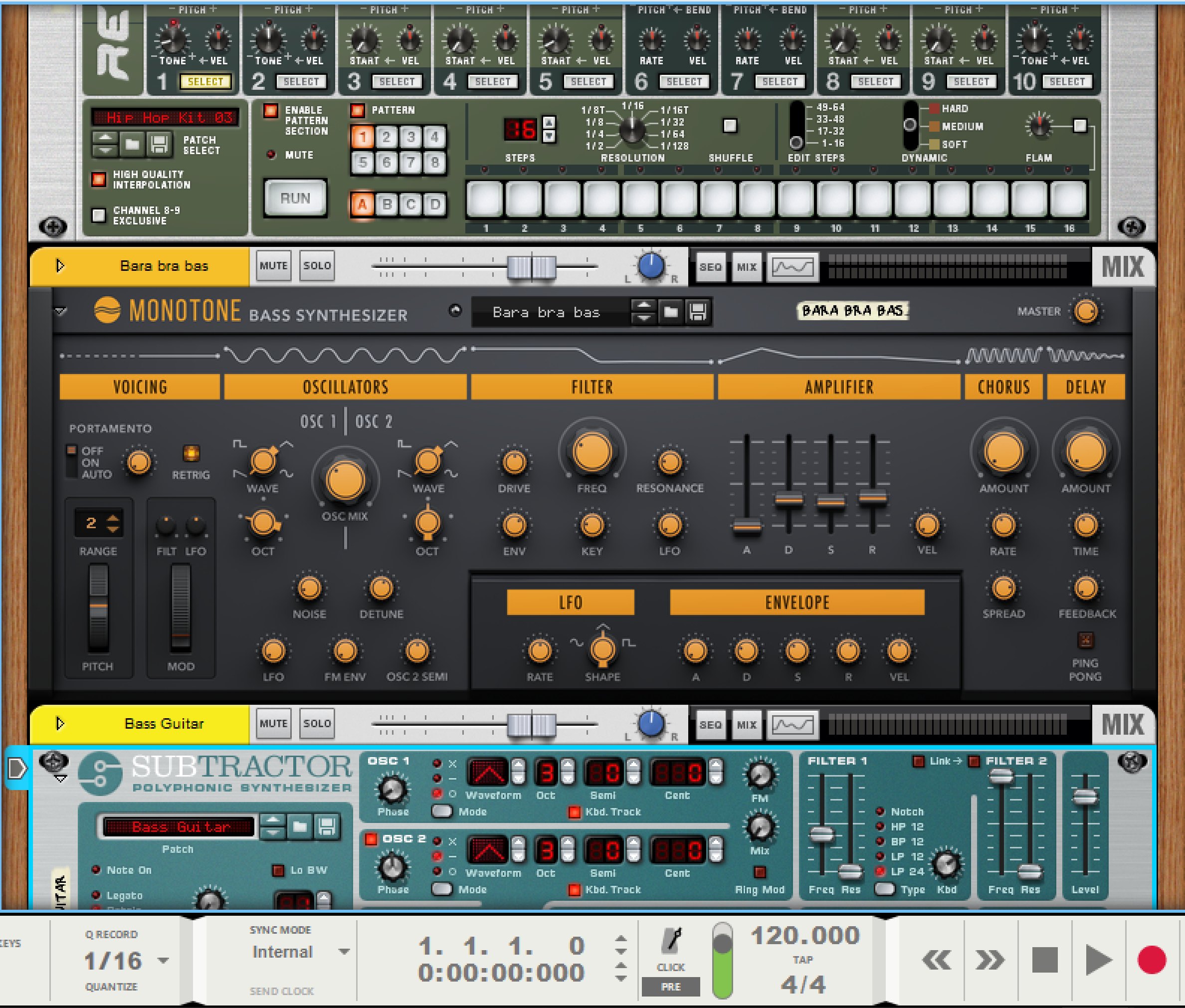Toggle Enable Pattern Section on Redrum

(270, 110)
